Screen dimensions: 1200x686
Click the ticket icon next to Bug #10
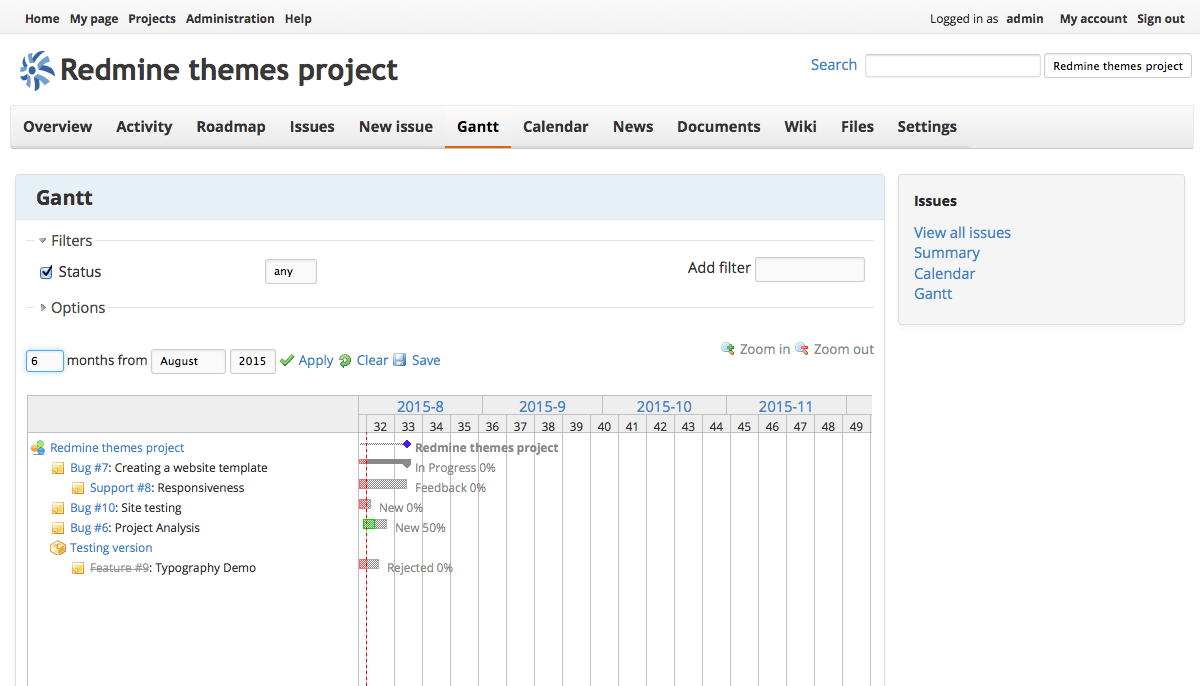pyautogui.click(x=58, y=508)
